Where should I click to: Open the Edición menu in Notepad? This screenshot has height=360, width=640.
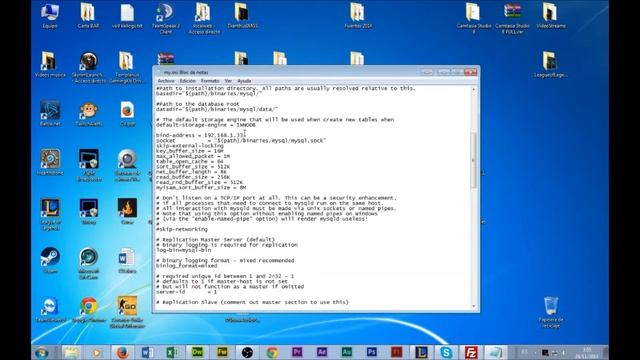coord(188,81)
